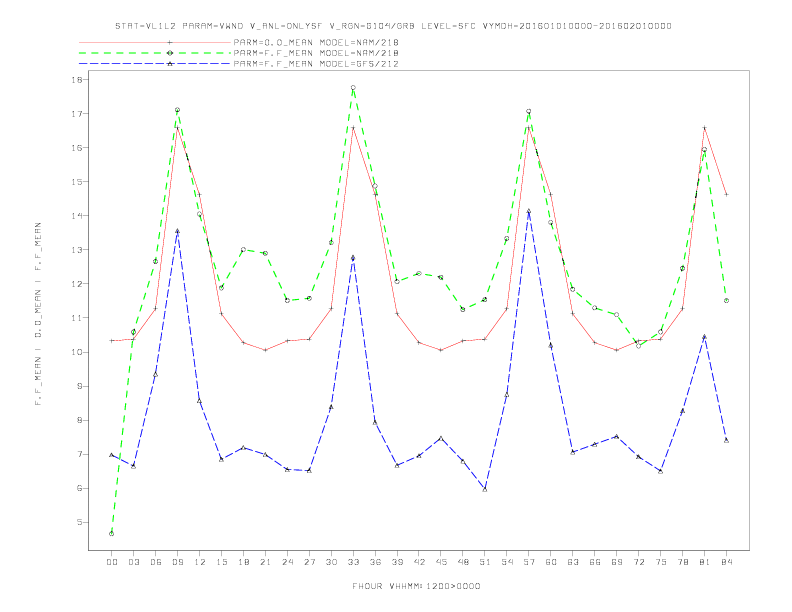Image resolution: width=792 pixels, height=612 pixels.
Task: Click y-axis tick label 14
Action: 79,216
